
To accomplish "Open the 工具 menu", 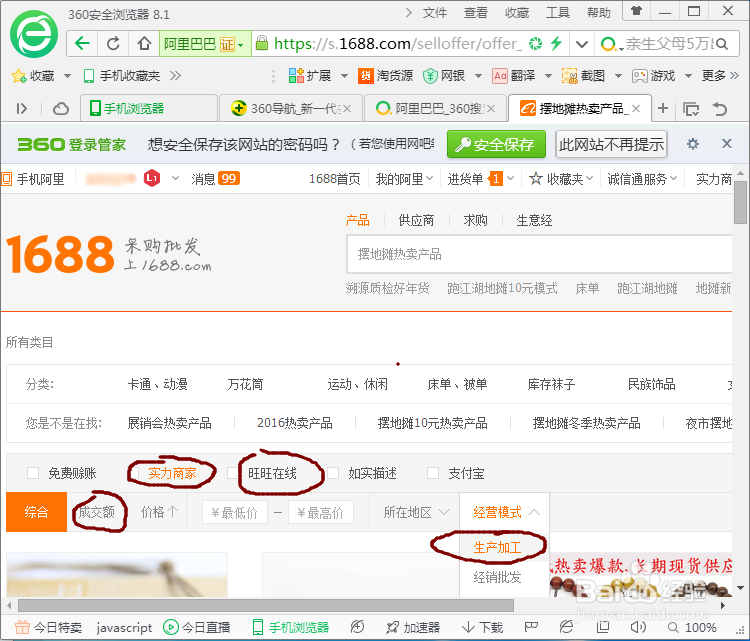I will pos(558,13).
